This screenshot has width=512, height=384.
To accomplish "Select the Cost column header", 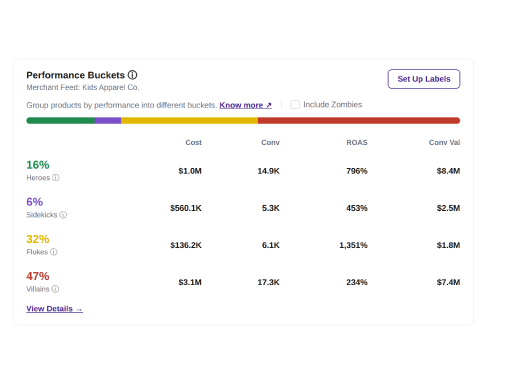I will (193, 143).
